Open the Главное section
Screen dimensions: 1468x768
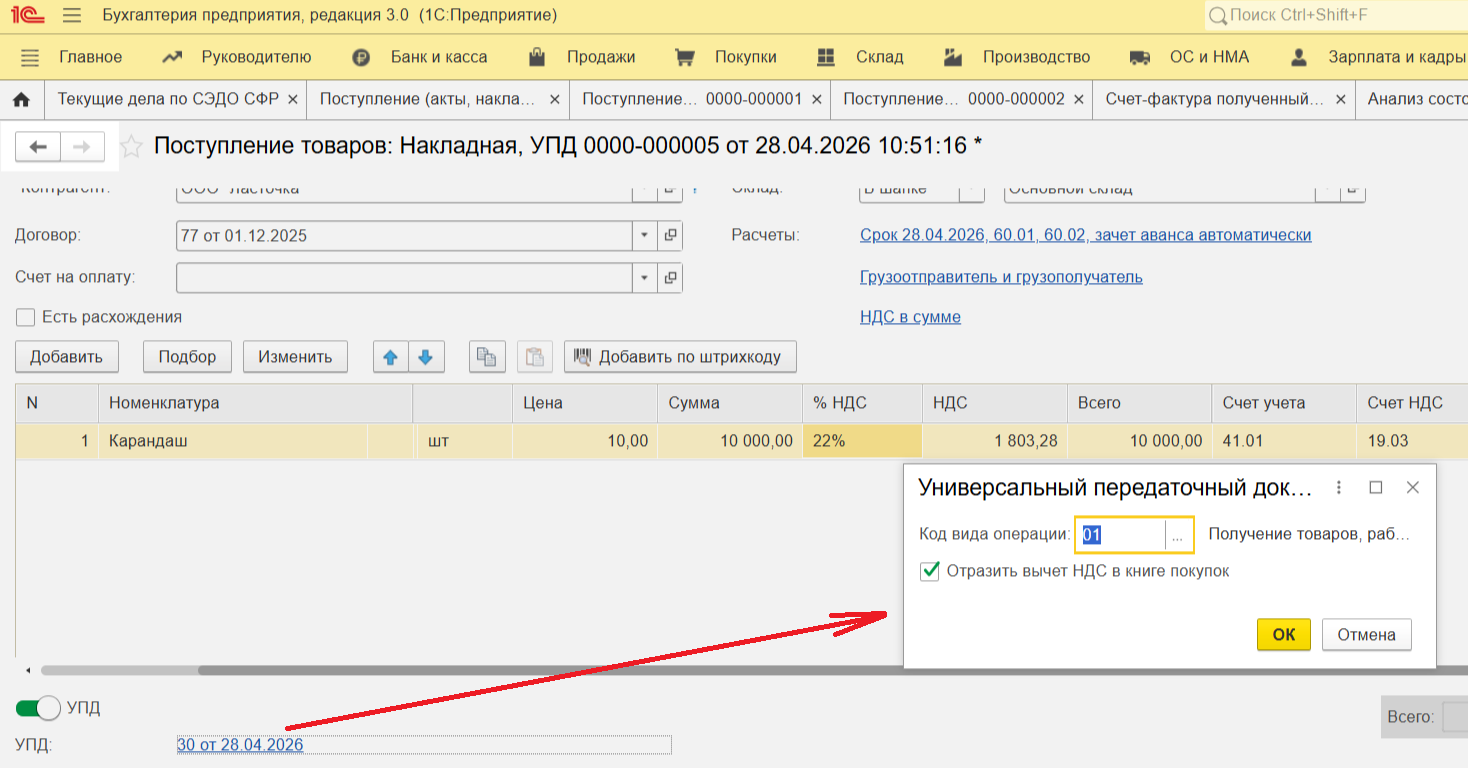click(x=90, y=57)
